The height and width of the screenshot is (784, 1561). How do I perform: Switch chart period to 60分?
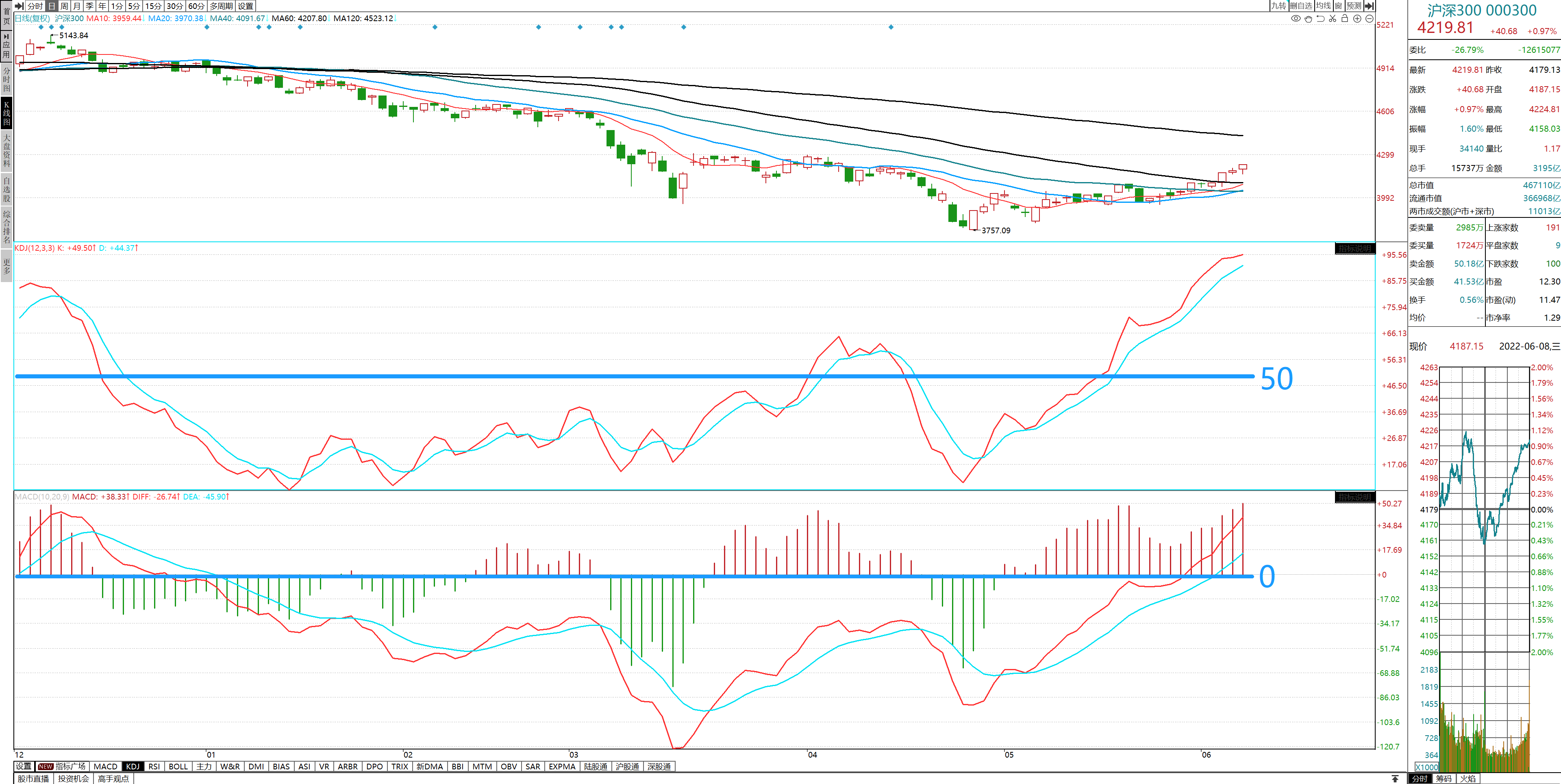[196, 6]
